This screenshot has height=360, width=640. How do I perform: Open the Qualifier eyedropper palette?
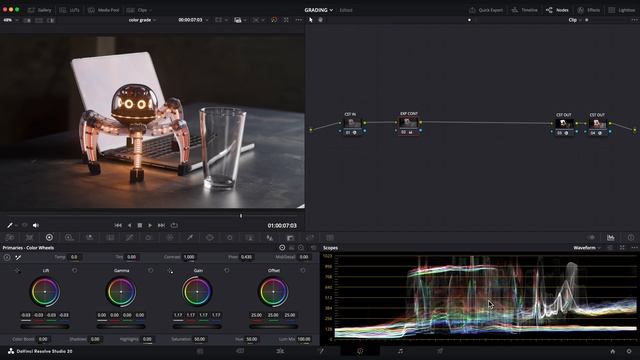[190, 238]
